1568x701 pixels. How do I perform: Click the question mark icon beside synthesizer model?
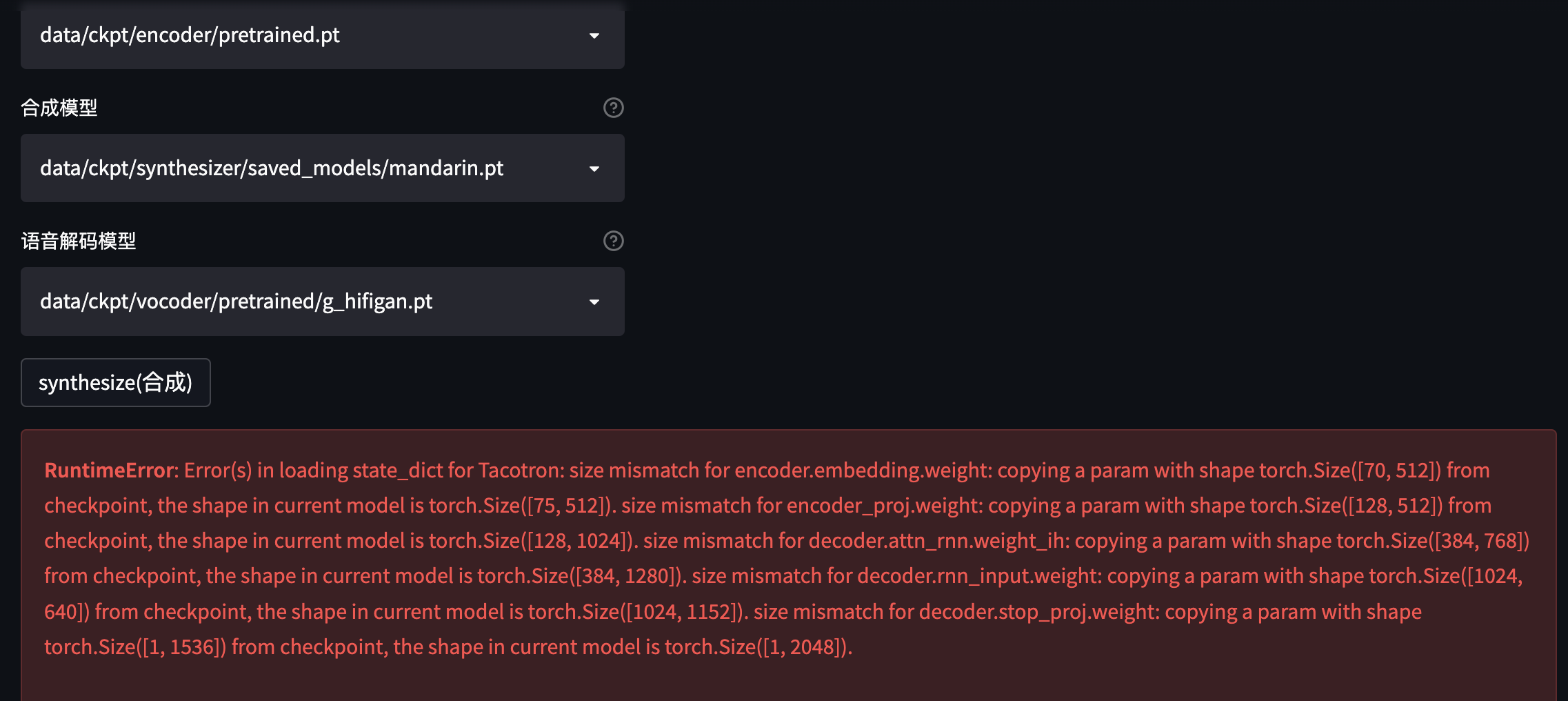(612, 108)
